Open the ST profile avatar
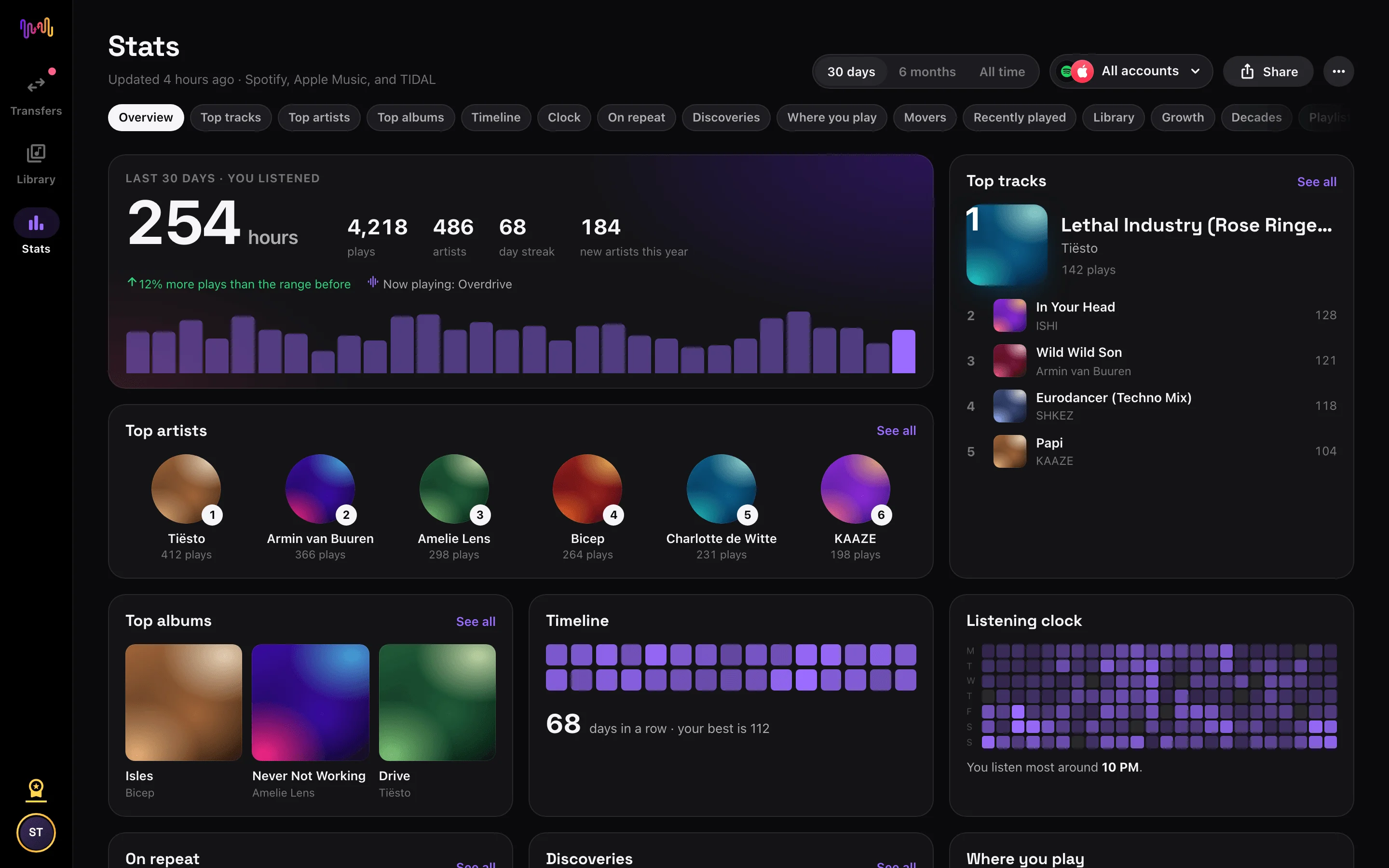The height and width of the screenshot is (868, 1389). coord(36,832)
